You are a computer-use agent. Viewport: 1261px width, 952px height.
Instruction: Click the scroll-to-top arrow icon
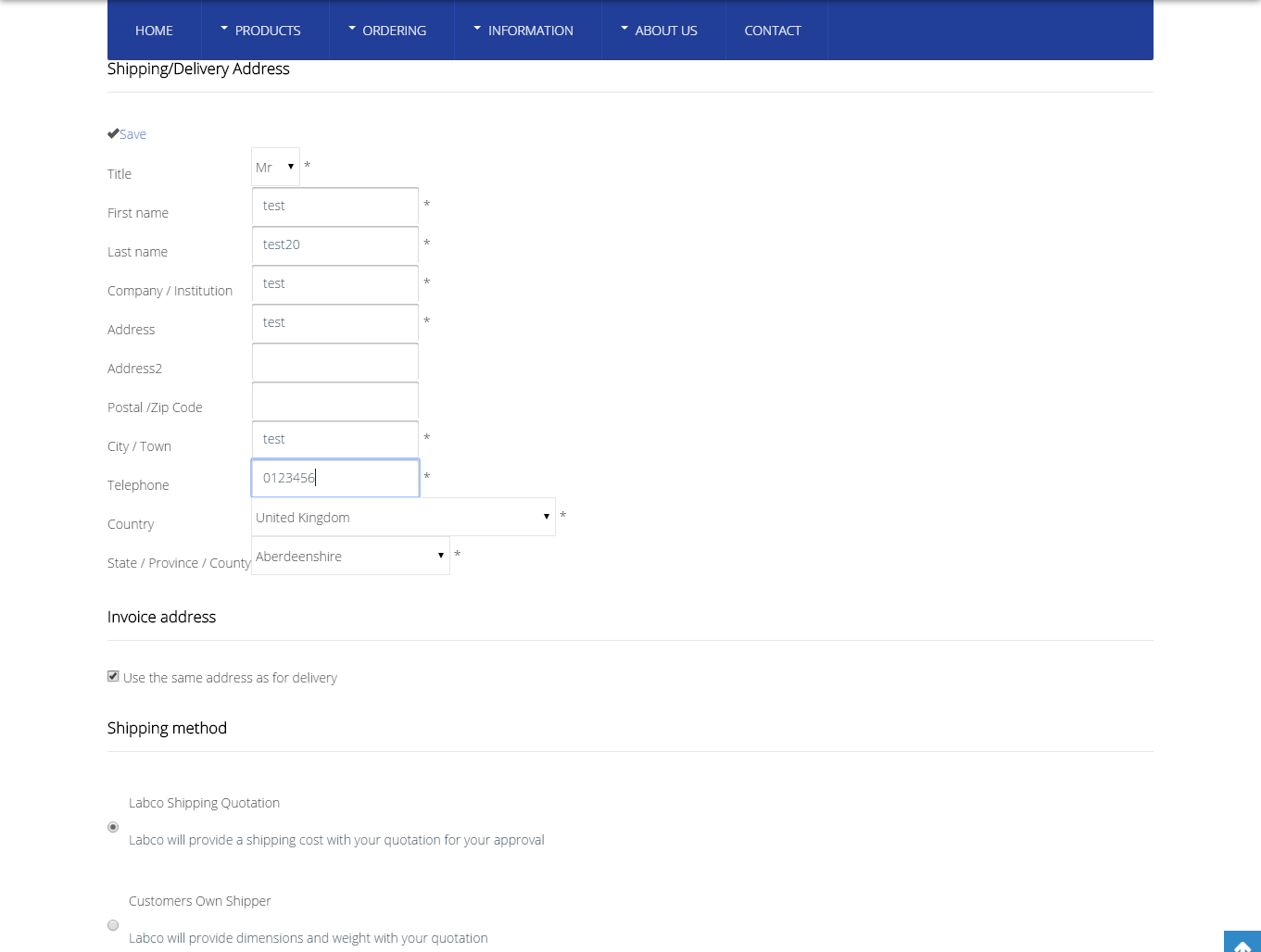pos(1242,943)
